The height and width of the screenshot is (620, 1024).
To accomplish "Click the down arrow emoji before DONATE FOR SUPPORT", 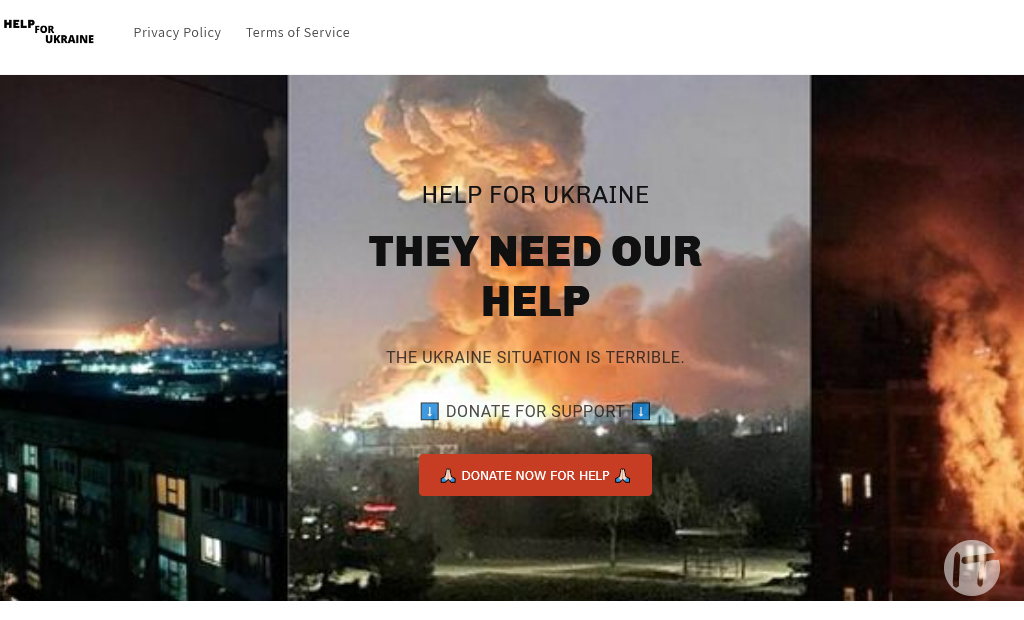I will pos(429,412).
